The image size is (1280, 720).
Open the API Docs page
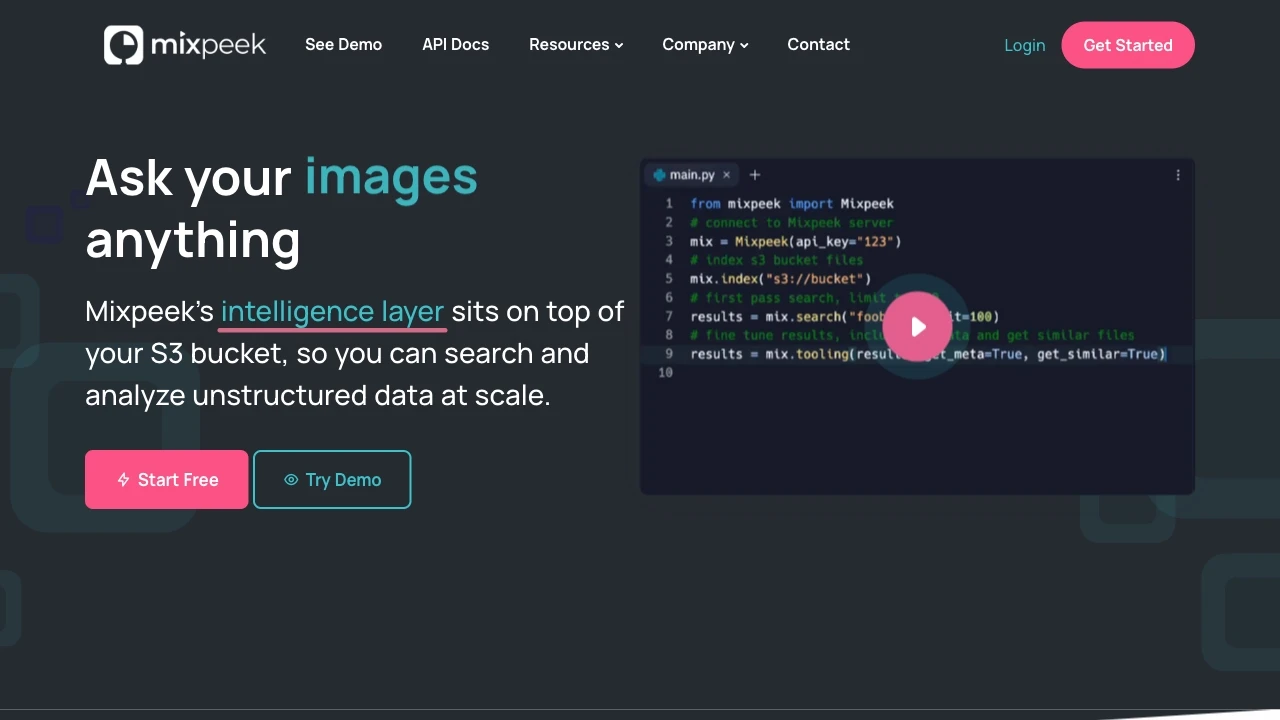[x=455, y=44]
